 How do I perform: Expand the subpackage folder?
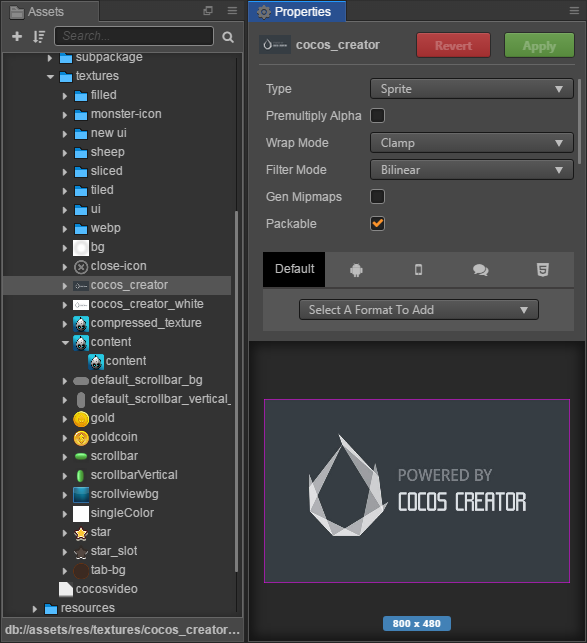click(x=50, y=58)
